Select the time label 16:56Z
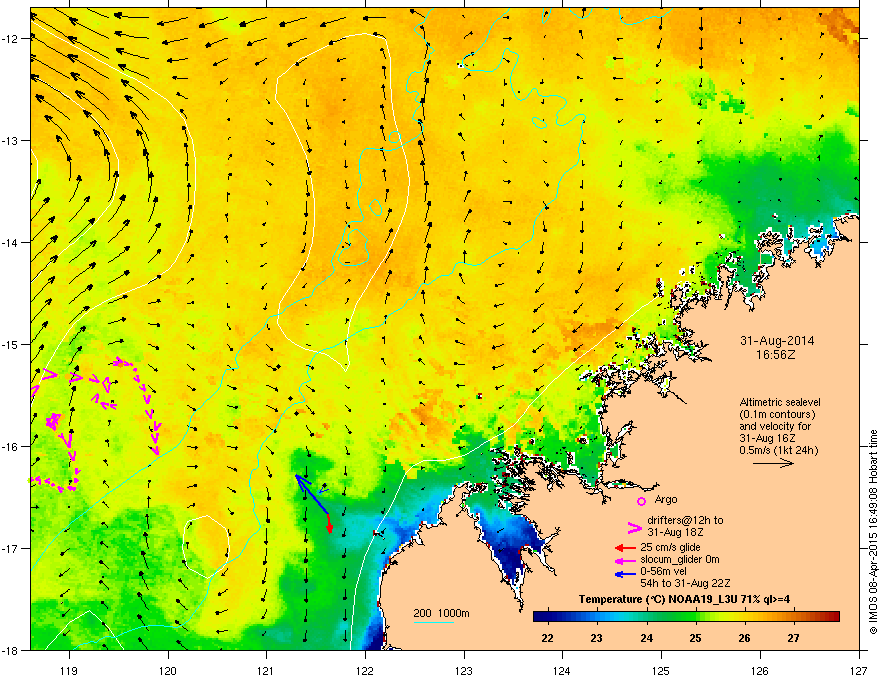This screenshot has width=880, height=680. [x=776, y=355]
